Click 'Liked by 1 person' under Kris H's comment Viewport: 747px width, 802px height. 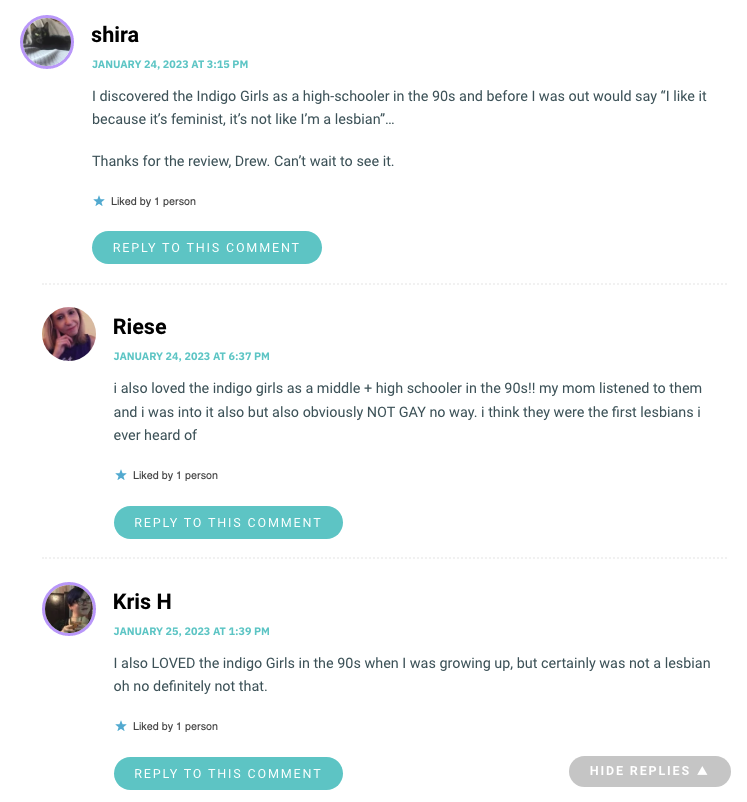tap(175, 726)
